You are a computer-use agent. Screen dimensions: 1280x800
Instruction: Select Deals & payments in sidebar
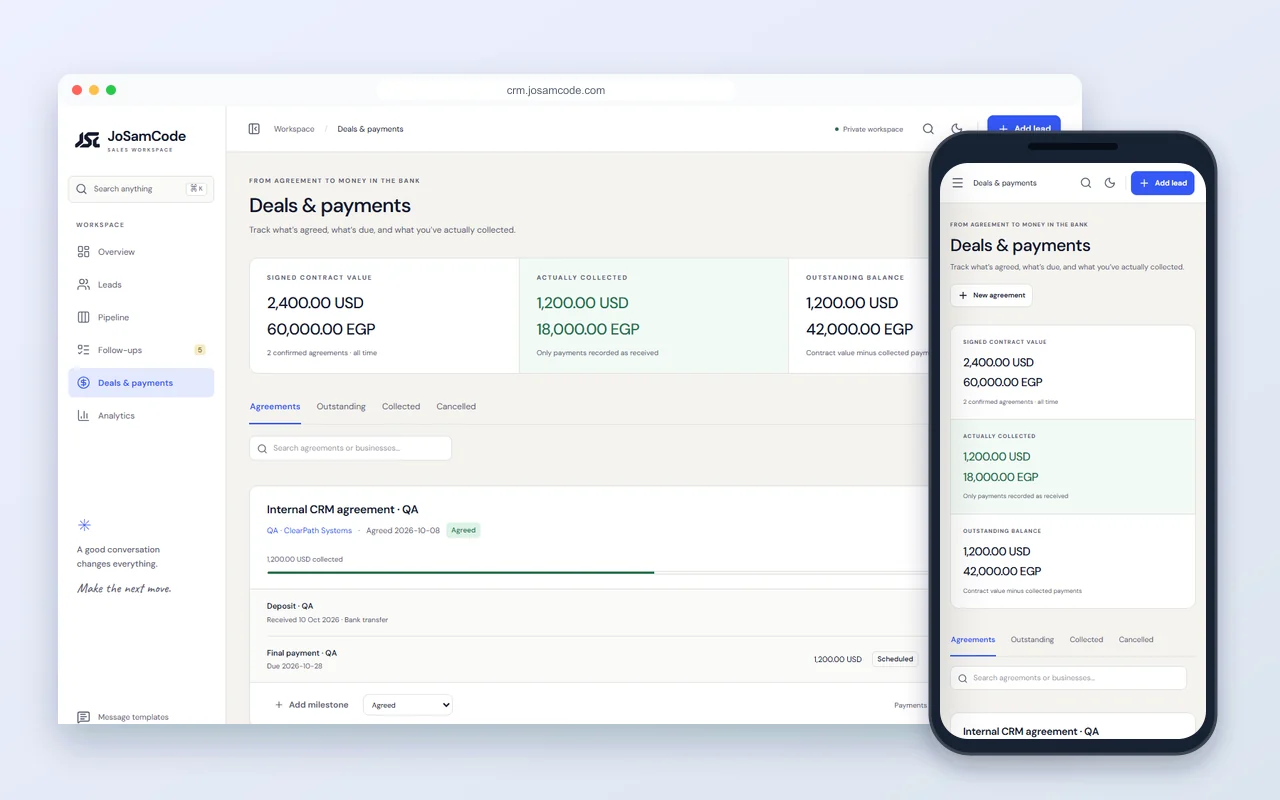click(141, 383)
